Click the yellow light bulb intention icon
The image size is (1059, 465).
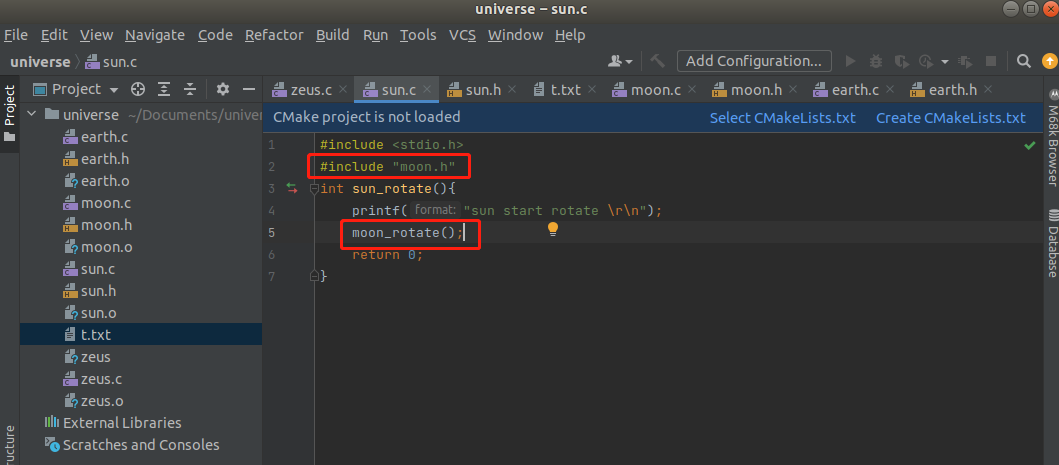click(552, 229)
